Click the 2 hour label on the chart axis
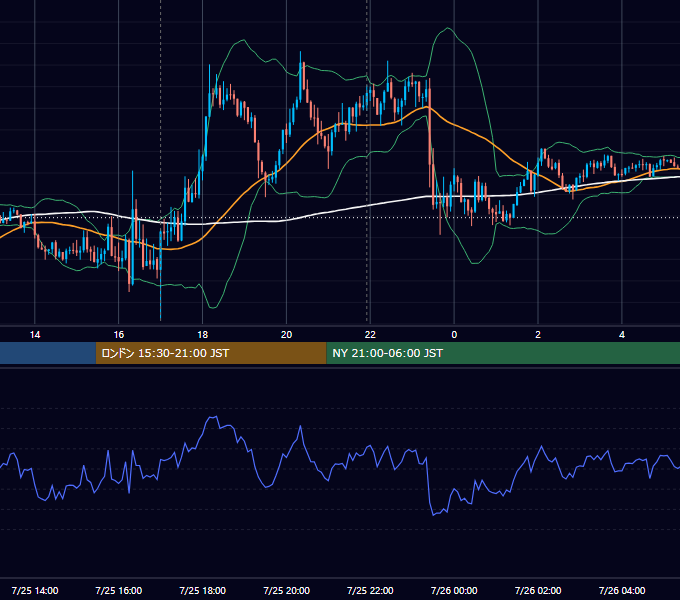The height and width of the screenshot is (600, 680). (x=538, y=335)
